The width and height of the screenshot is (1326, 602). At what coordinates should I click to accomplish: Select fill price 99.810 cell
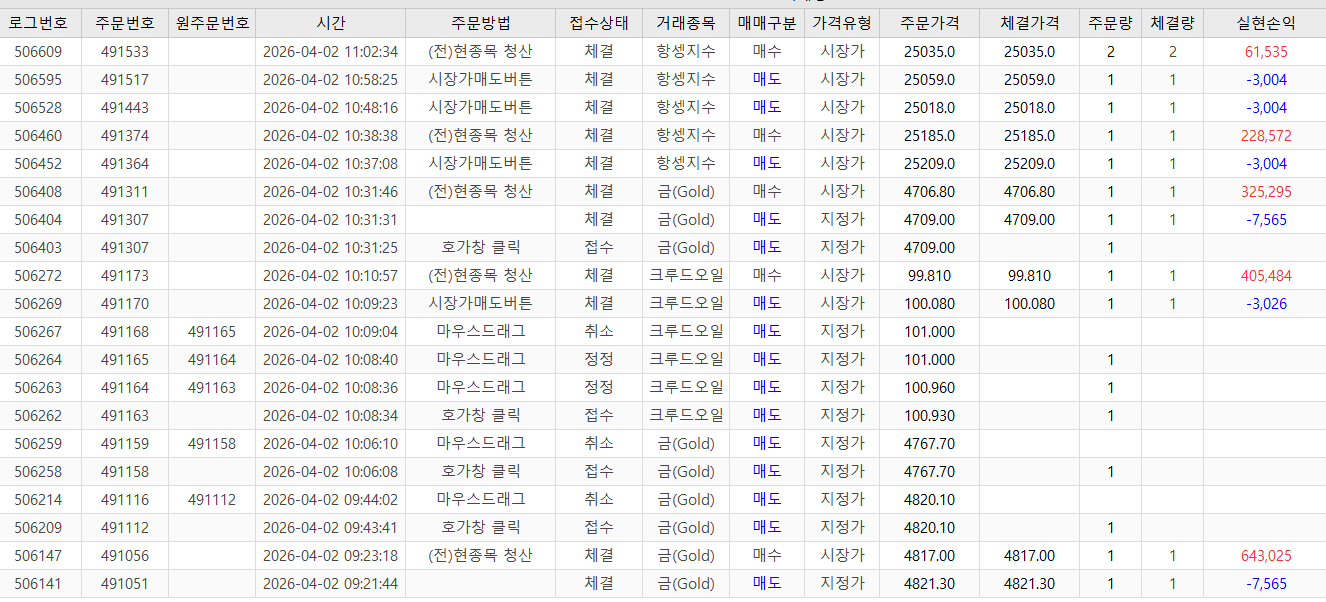tap(1029, 276)
